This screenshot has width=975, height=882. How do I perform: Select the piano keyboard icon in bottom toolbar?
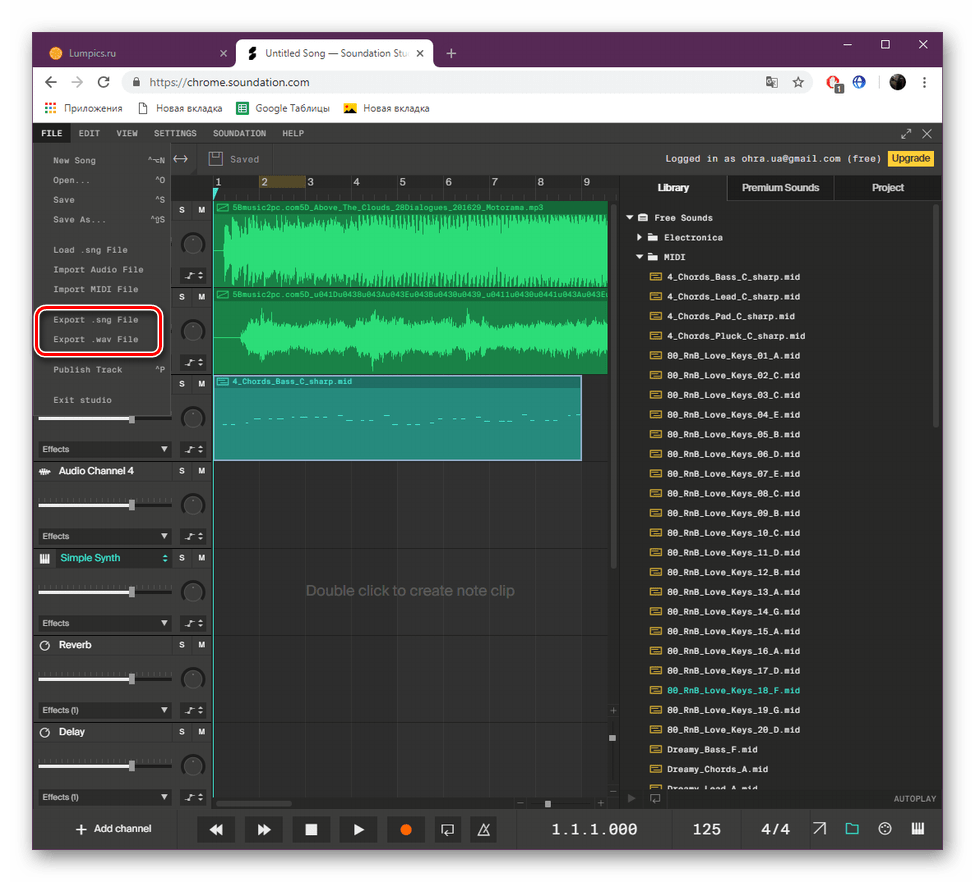point(917,829)
